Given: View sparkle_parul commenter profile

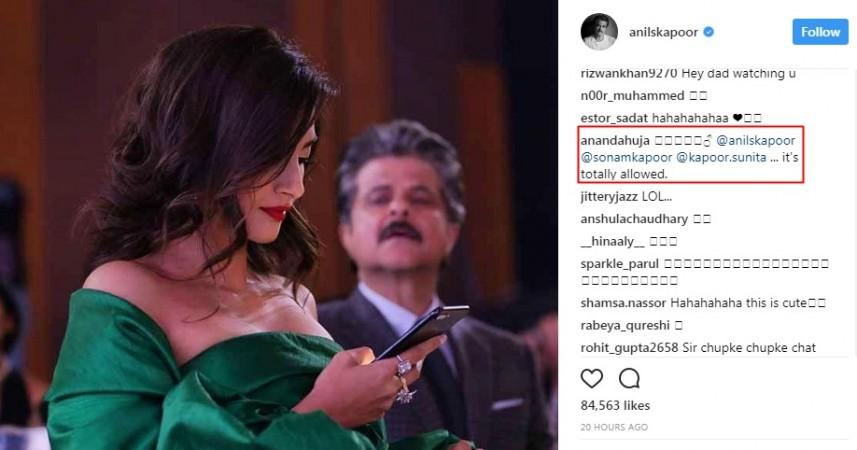Looking at the screenshot, I should (x=620, y=264).
